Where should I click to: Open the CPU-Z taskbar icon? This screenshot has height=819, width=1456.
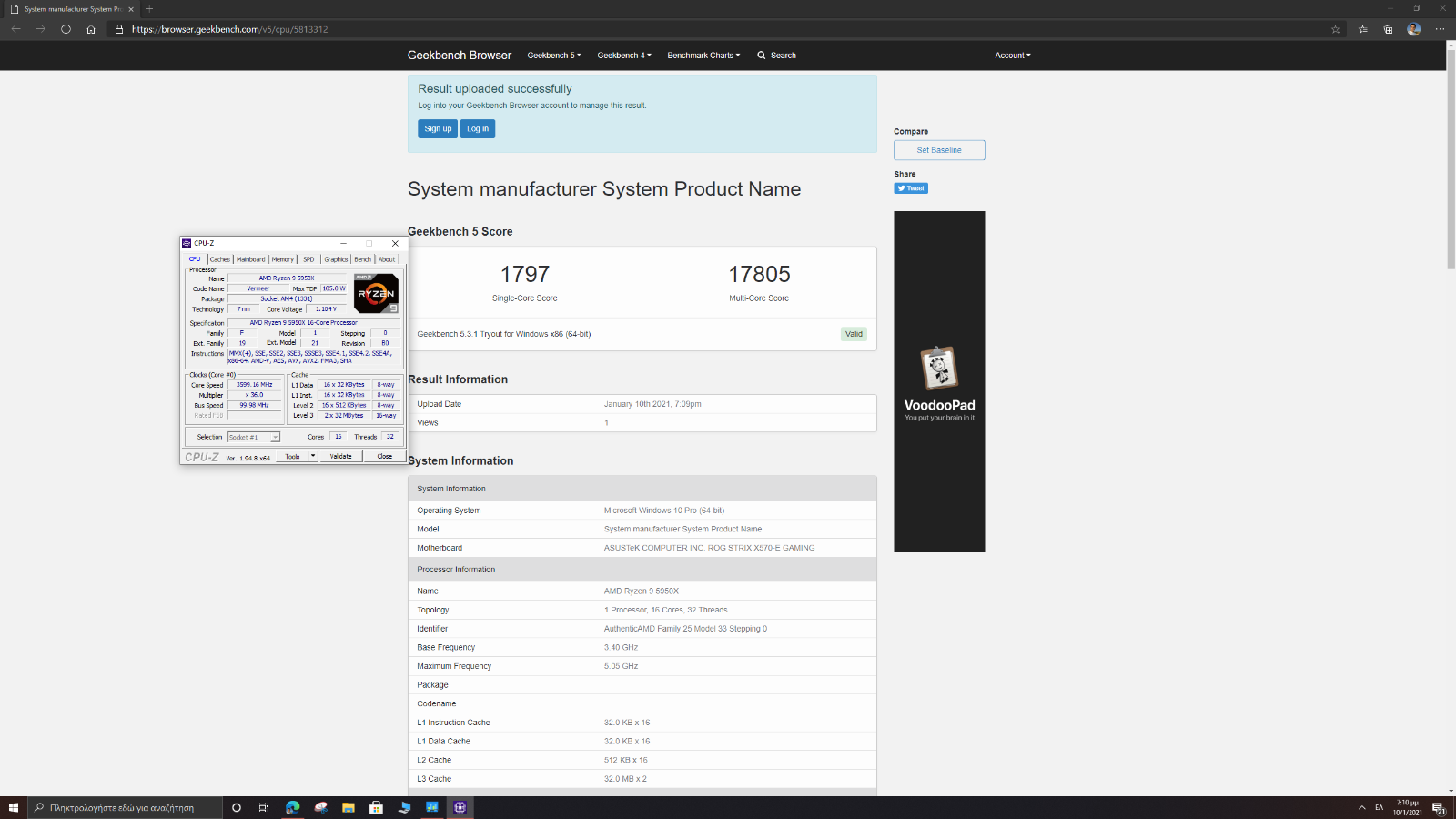(x=460, y=807)
